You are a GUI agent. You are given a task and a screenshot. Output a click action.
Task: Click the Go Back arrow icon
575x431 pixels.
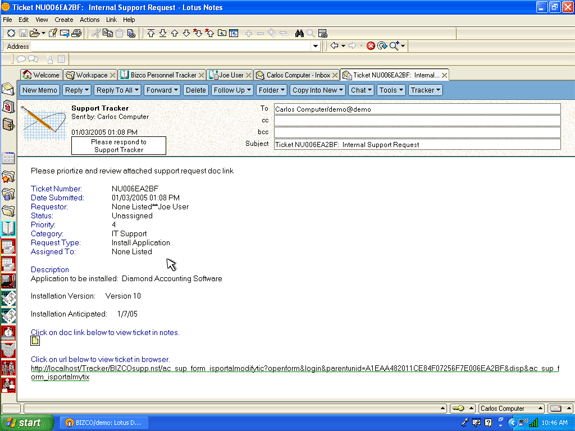tap(334, 46)
